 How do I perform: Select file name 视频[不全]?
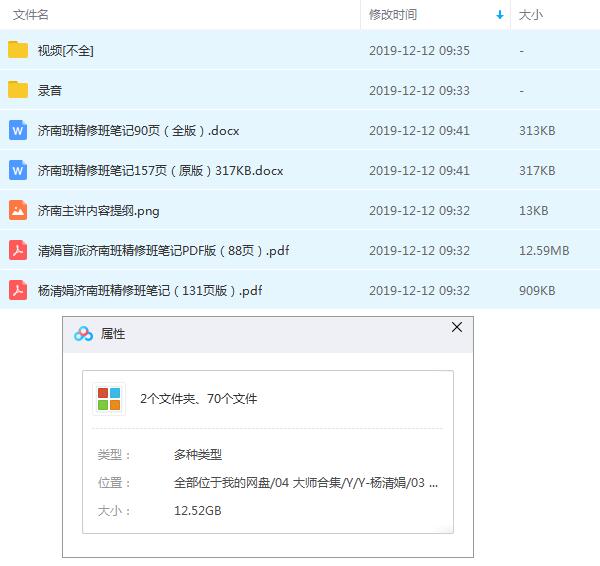tap(65, 51)
